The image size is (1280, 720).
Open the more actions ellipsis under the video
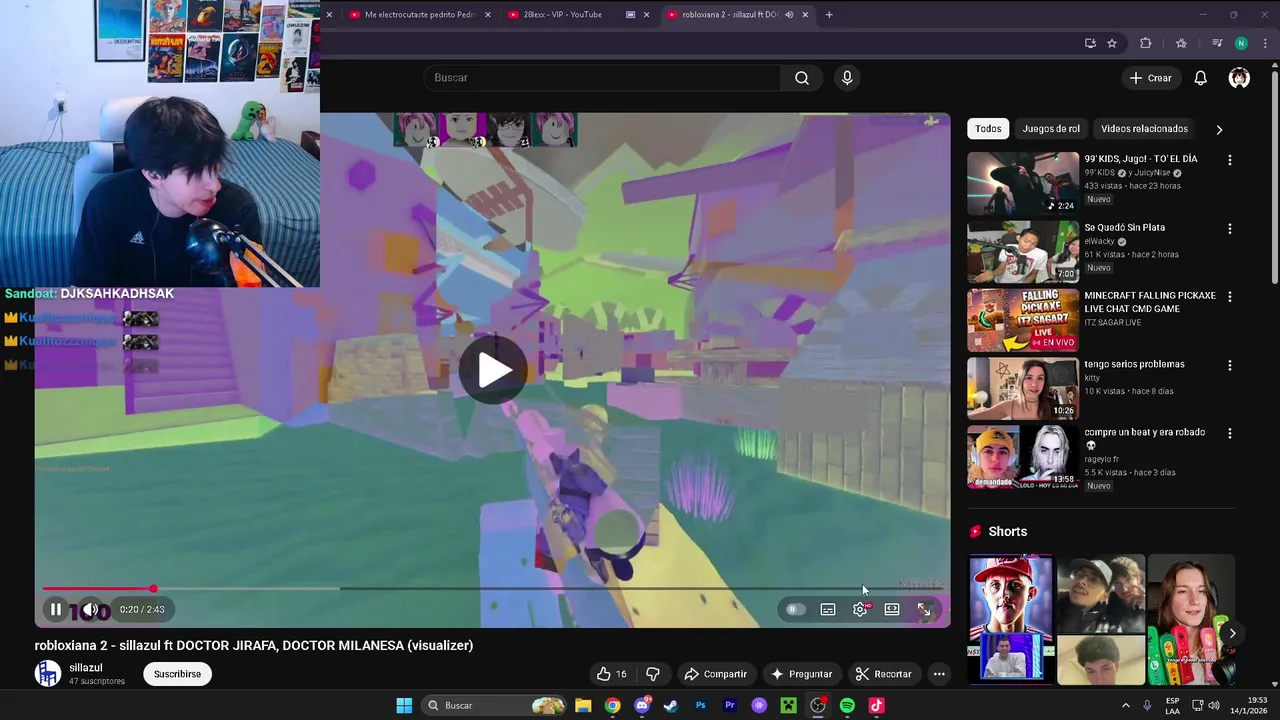click(939, 674)
